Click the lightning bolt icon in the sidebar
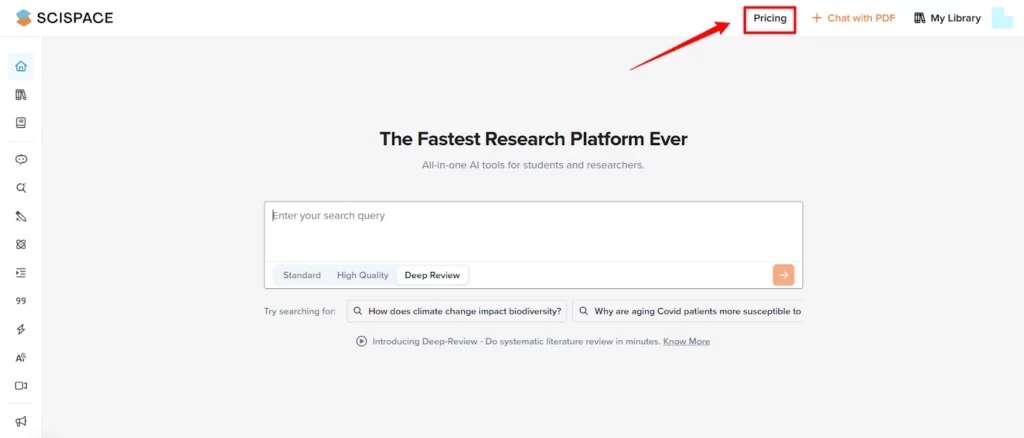 tap(21, 329)
